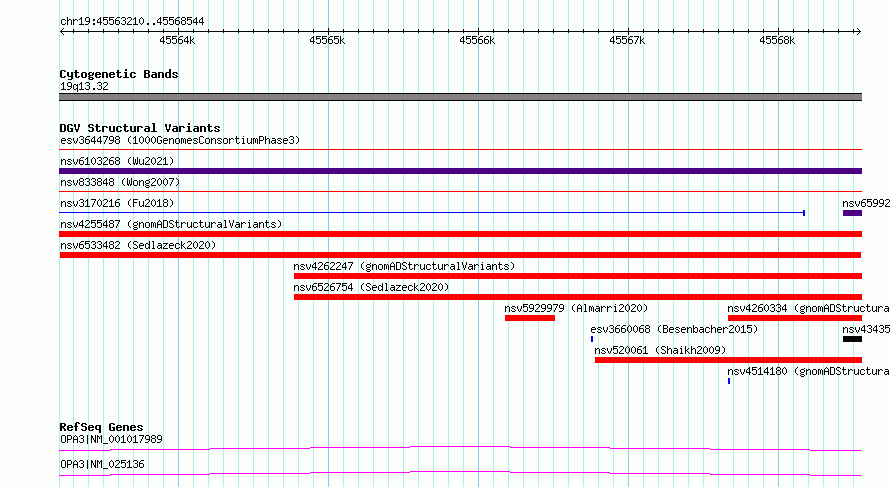Click the tiny blue esv3660068 marker
Image resolution: width=890 pixels, height=487 pixels.
tap(592, 339)
